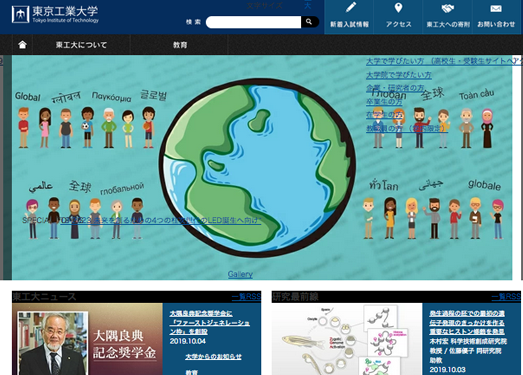This screenshot has height=375, width=523.
Task: Open 一覧RSS link in 研究最前線
Action: click(506, 297)
